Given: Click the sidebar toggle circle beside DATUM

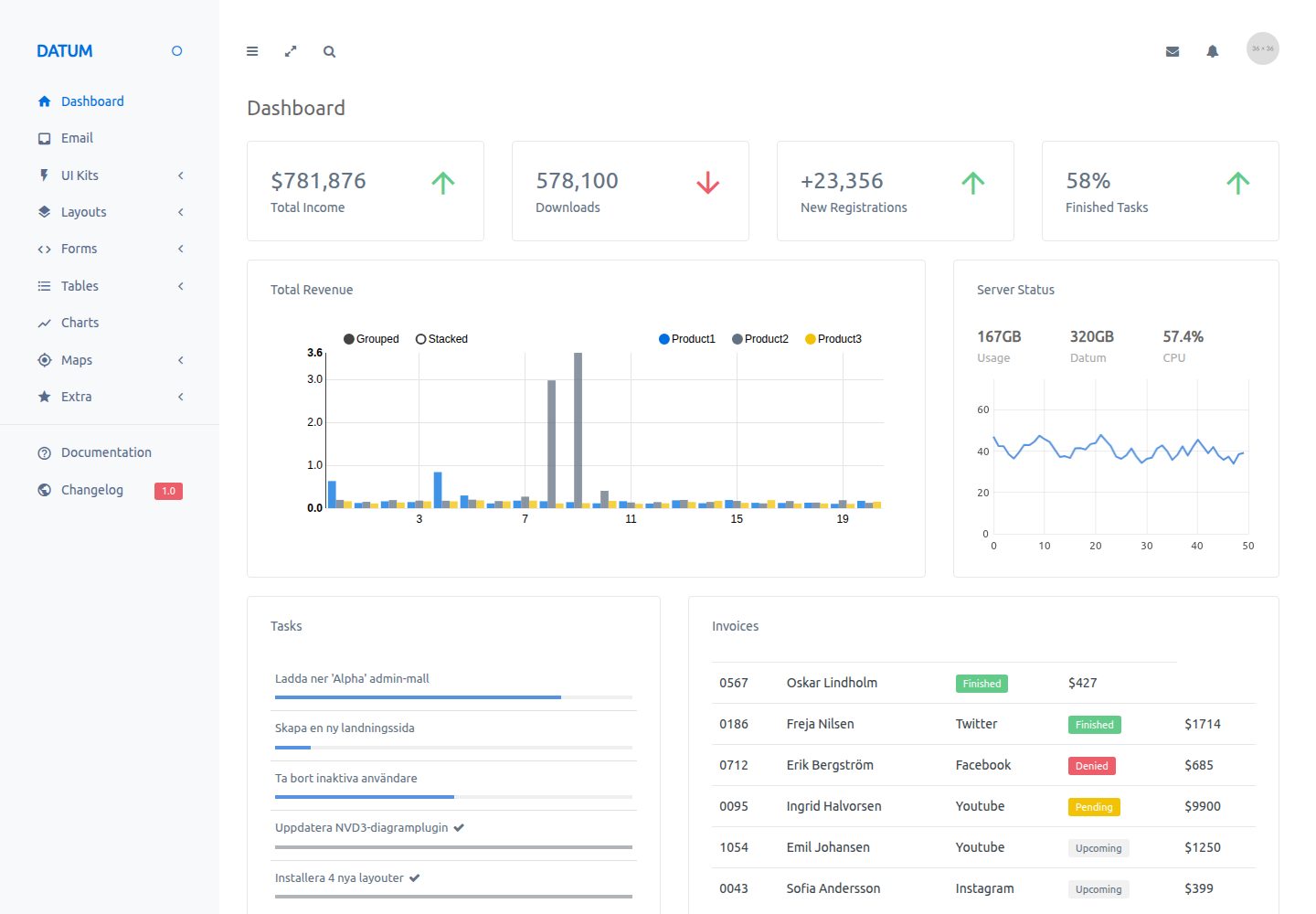Looking at the screenshot, I should coord(177,51).
